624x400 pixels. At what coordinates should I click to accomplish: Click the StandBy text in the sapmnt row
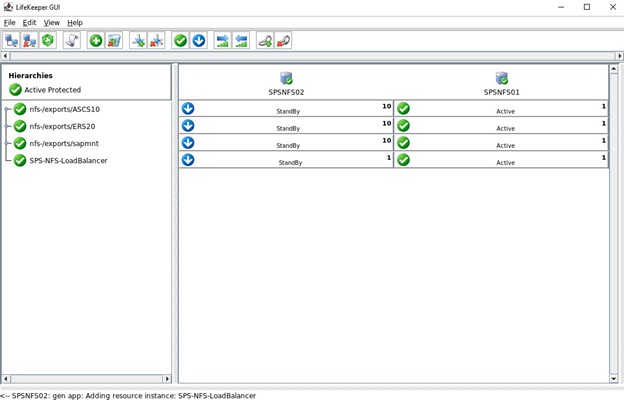288,146
